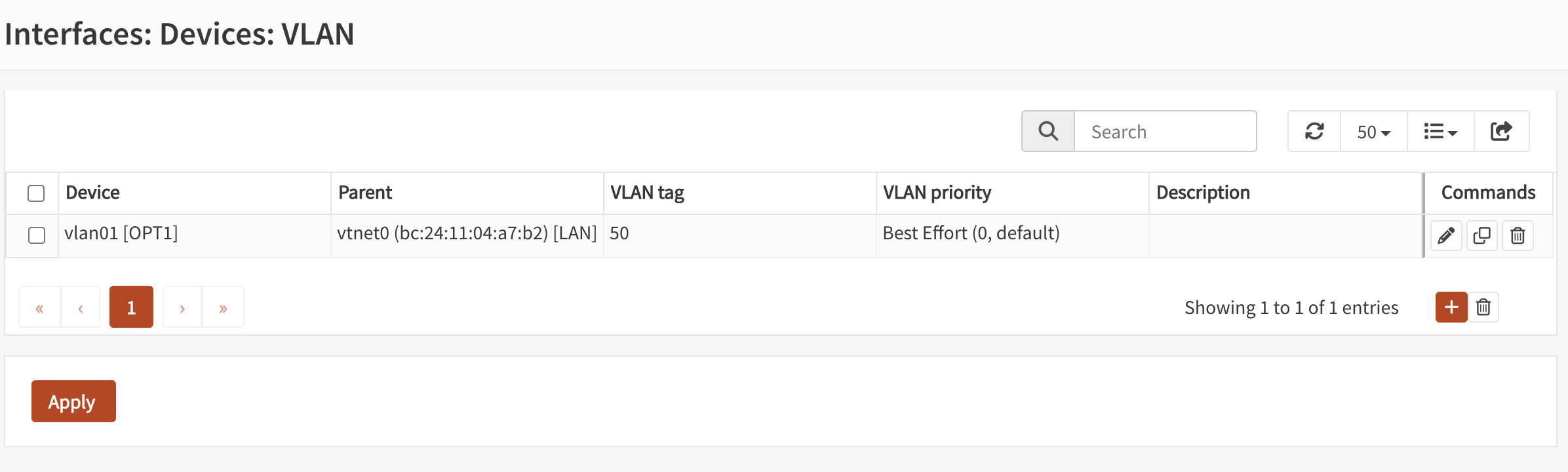Refresh the VLAN table
Viewport: 1568px width, 472px height.
(x=1314, y=132)
